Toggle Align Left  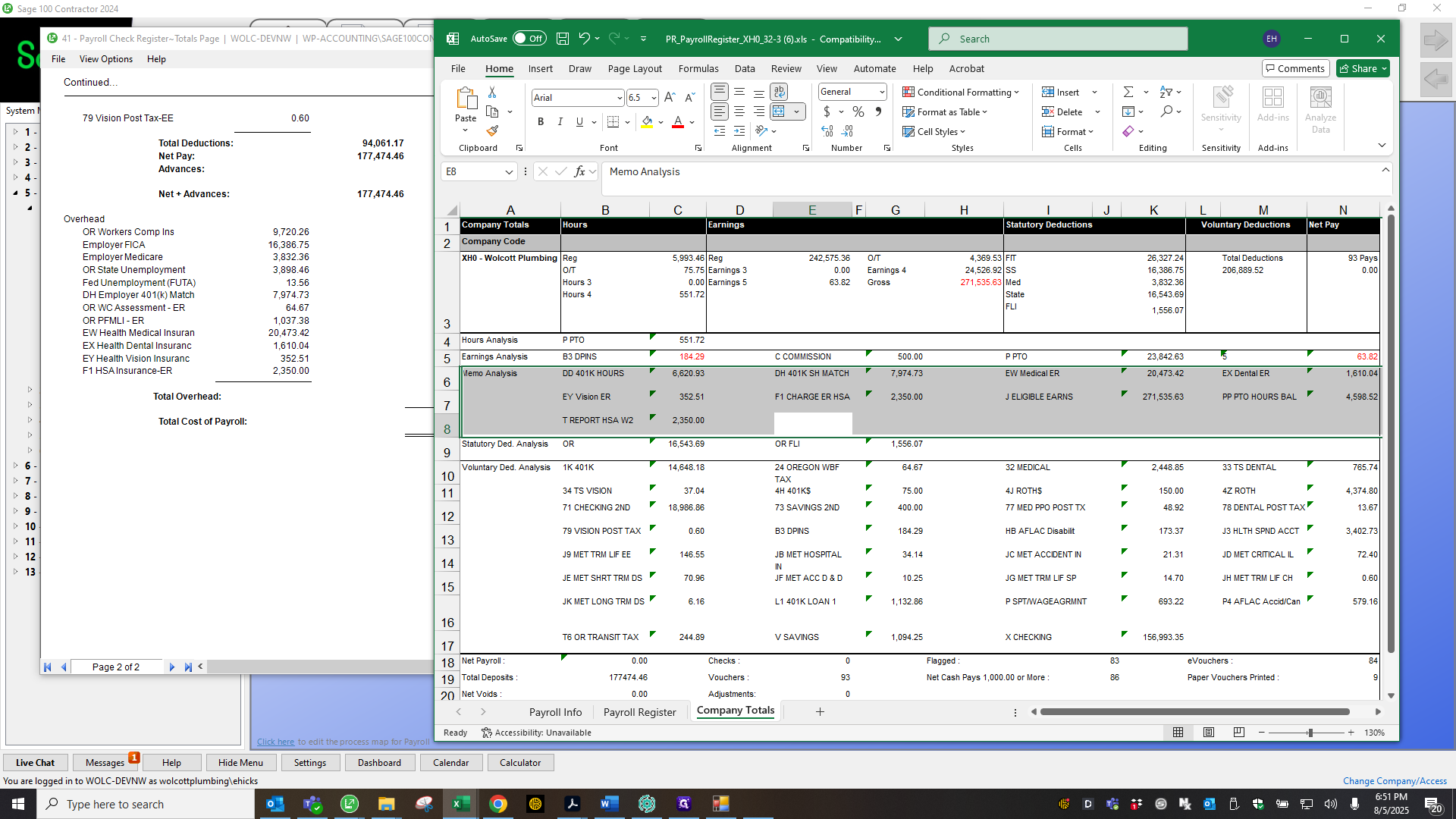click(x=720, y=111)
